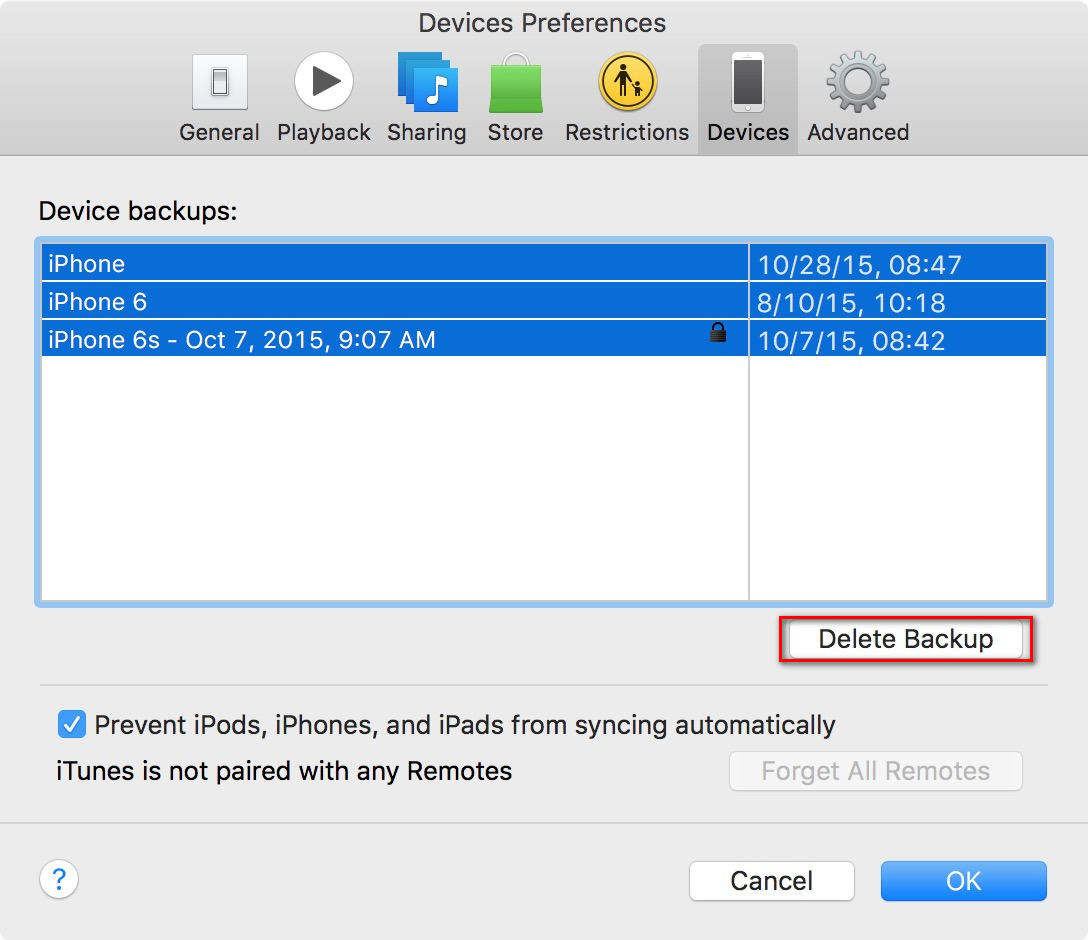Select the iPhone backup row
This screenshot has width=1088, height=940.
(543, 262)
